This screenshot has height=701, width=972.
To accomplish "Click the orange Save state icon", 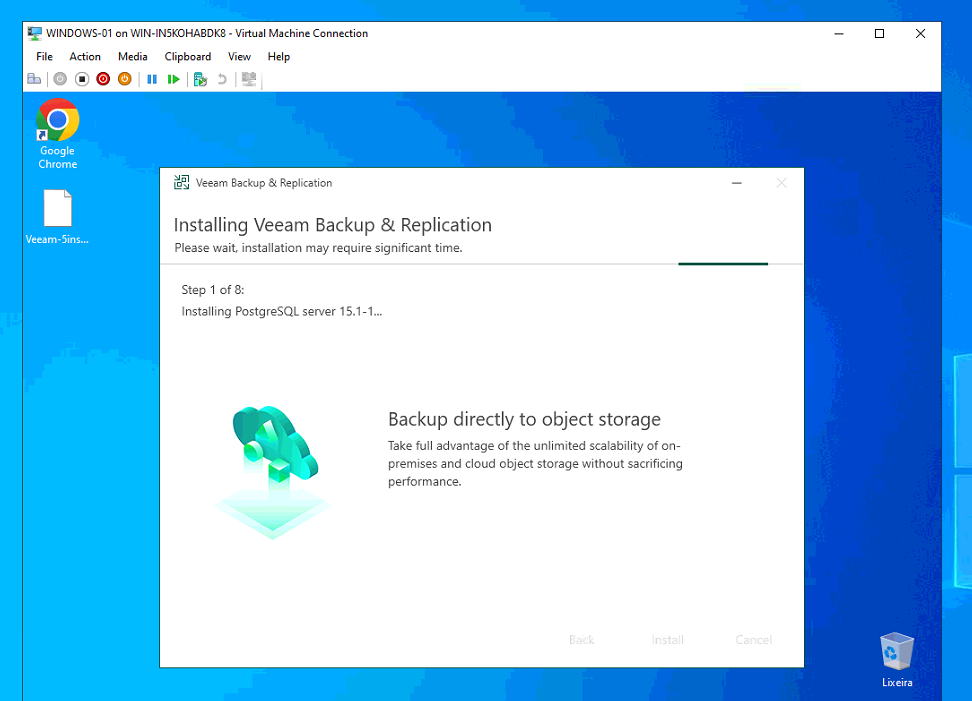I will (125, 79).
